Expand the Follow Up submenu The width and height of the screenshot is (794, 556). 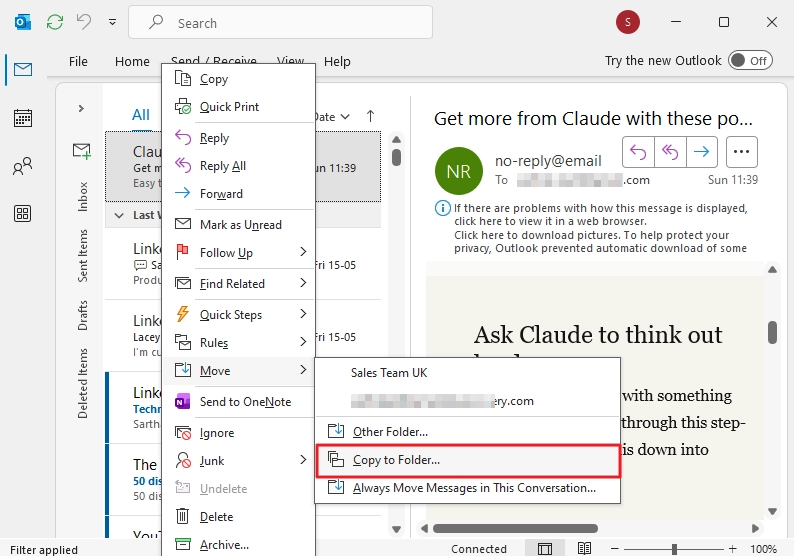click(239, 252)
